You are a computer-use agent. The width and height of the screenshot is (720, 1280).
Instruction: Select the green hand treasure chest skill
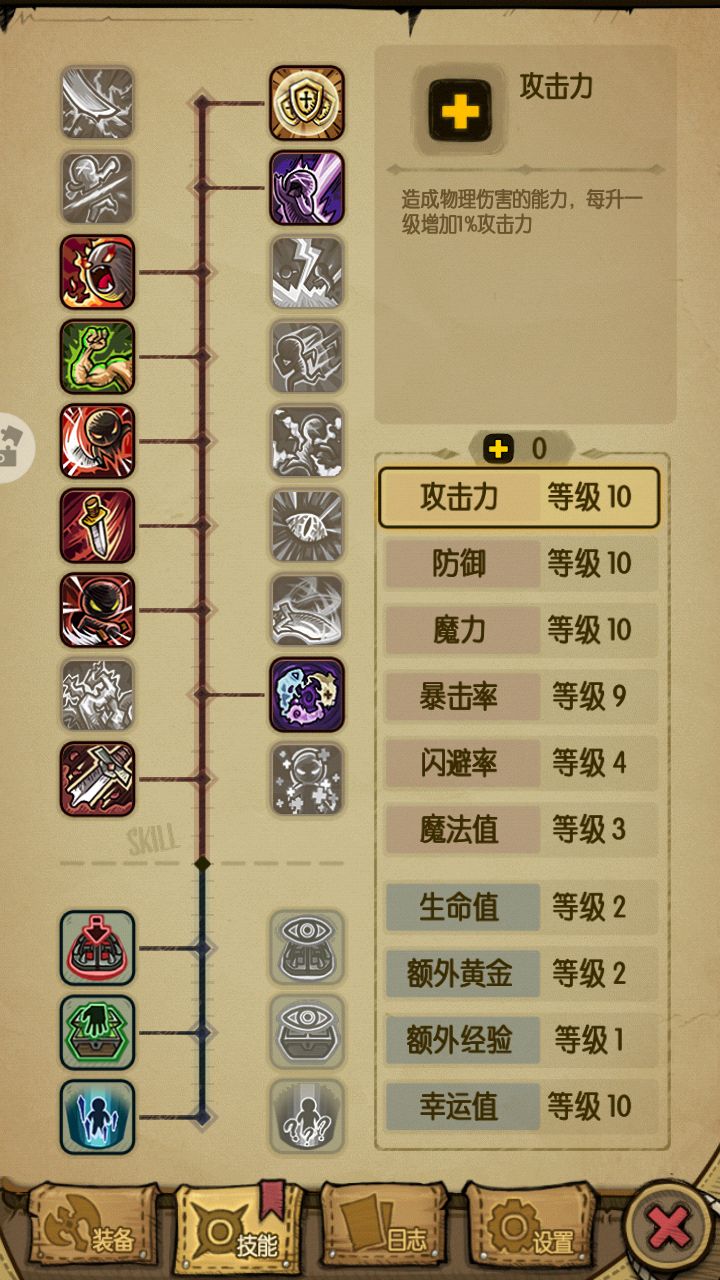coord(97,1032)
